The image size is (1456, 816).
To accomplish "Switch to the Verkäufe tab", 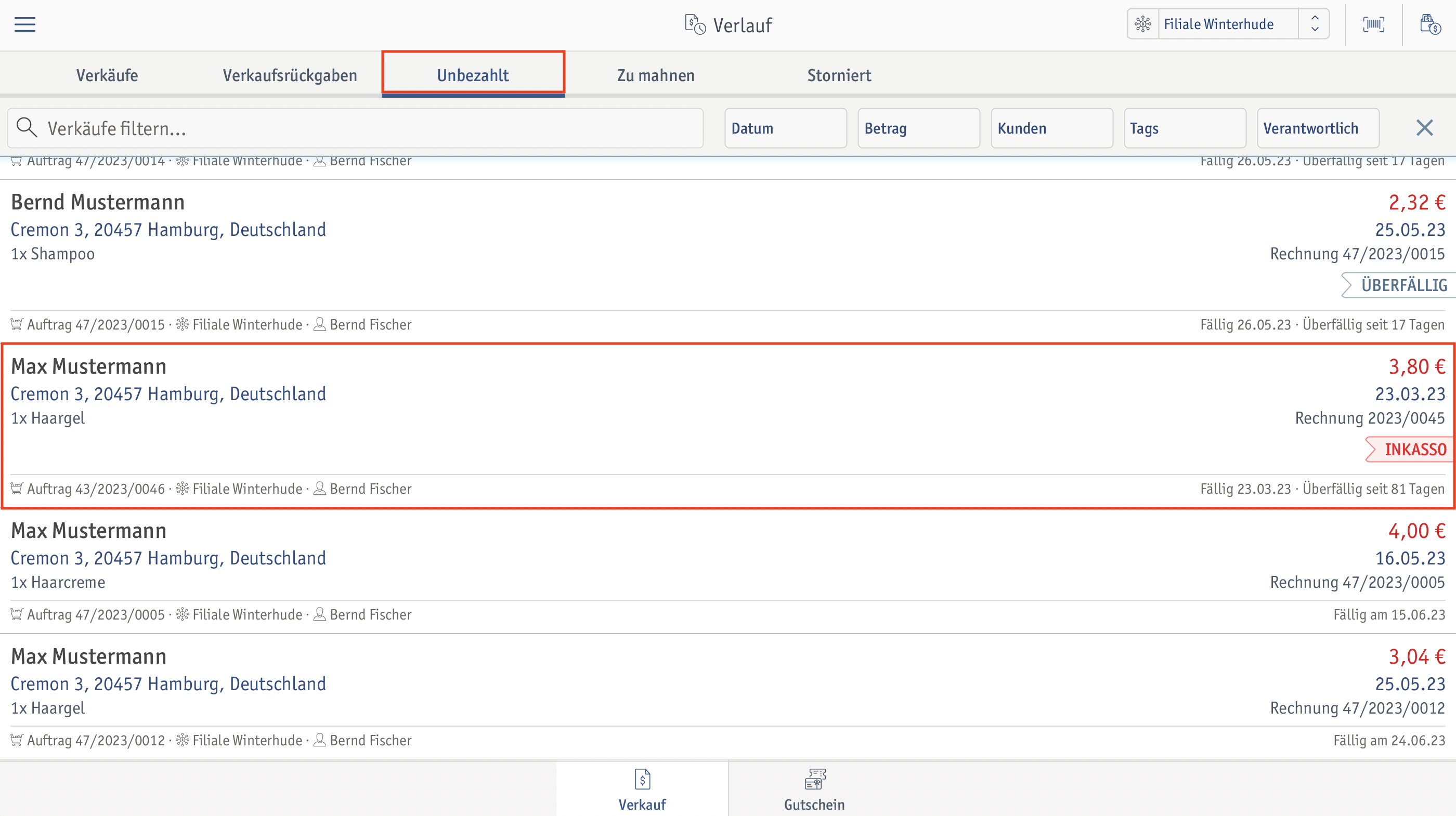I will click(107, 75).
